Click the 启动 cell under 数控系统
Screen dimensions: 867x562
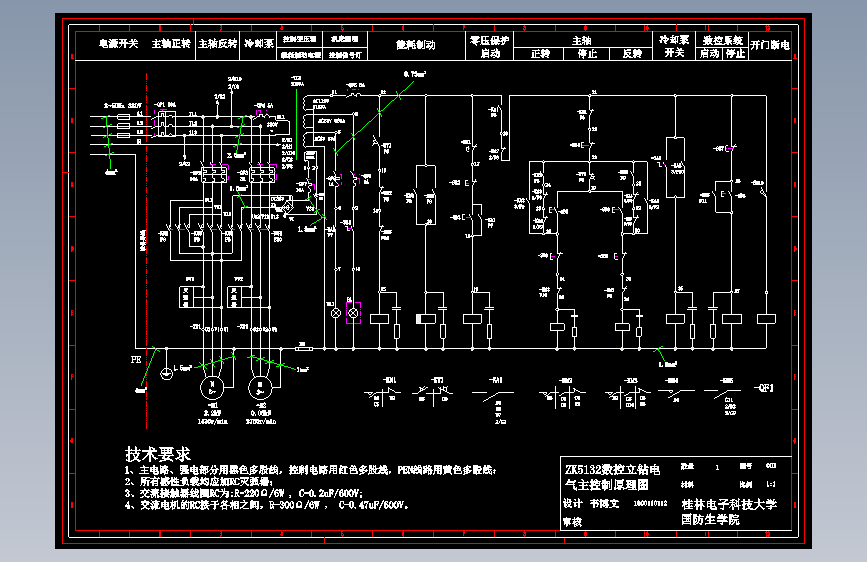(709, 54)
